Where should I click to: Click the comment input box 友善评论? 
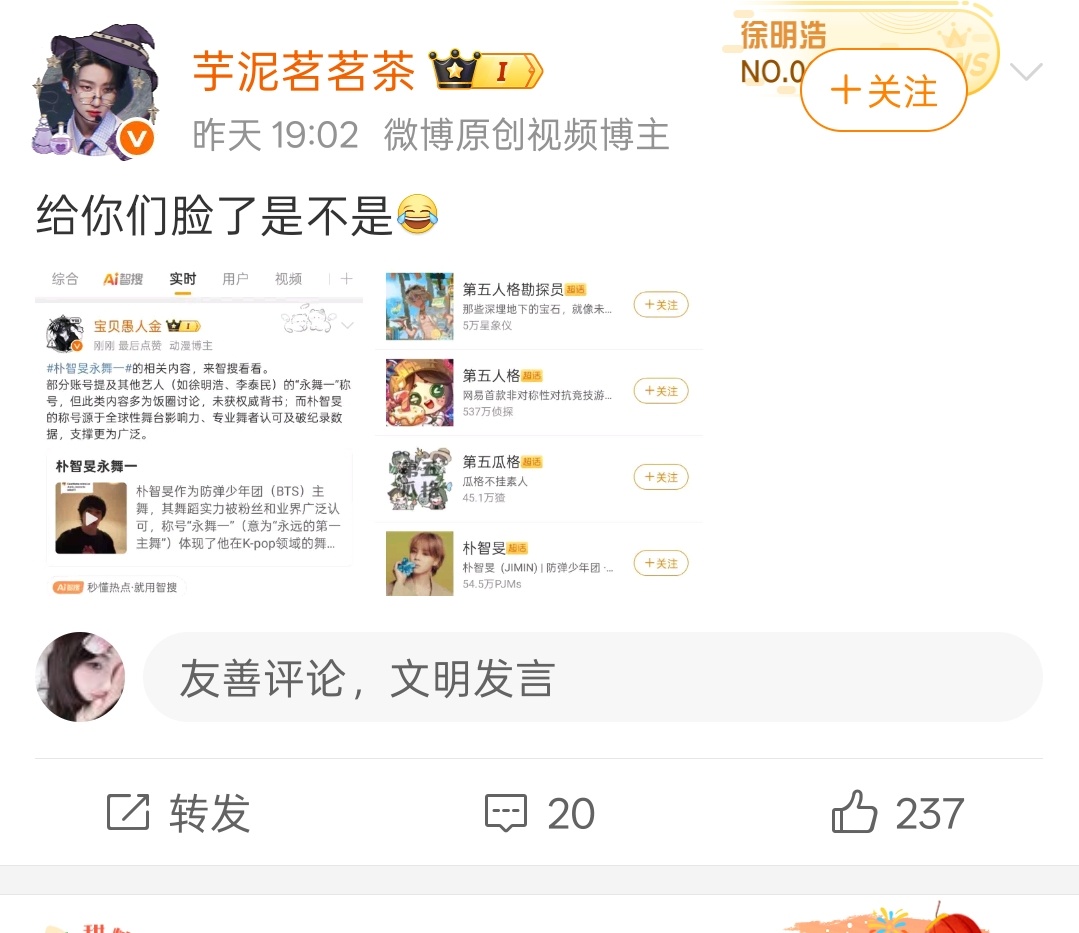click(x=592, y=677)
